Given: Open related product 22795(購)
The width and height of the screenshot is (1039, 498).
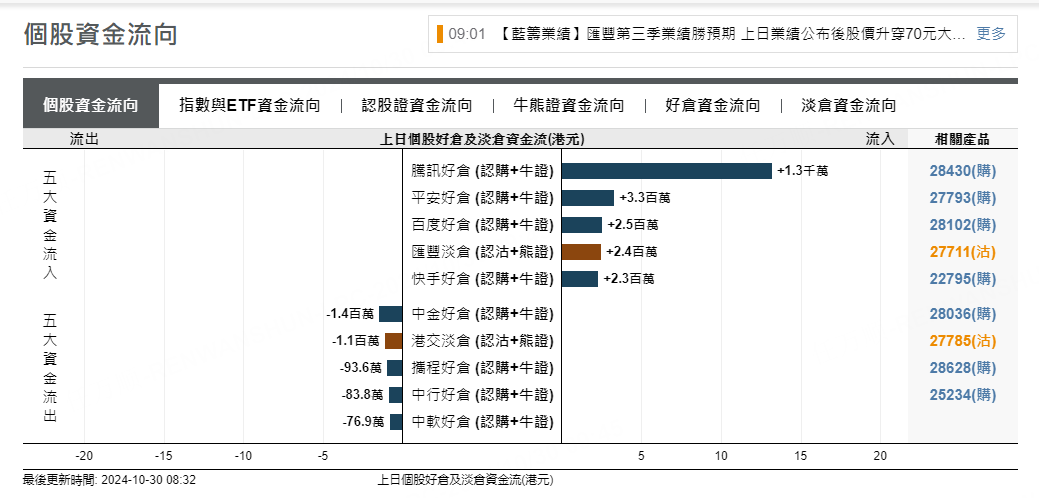Looking at the screenshot, I should (x=963, y=279).
